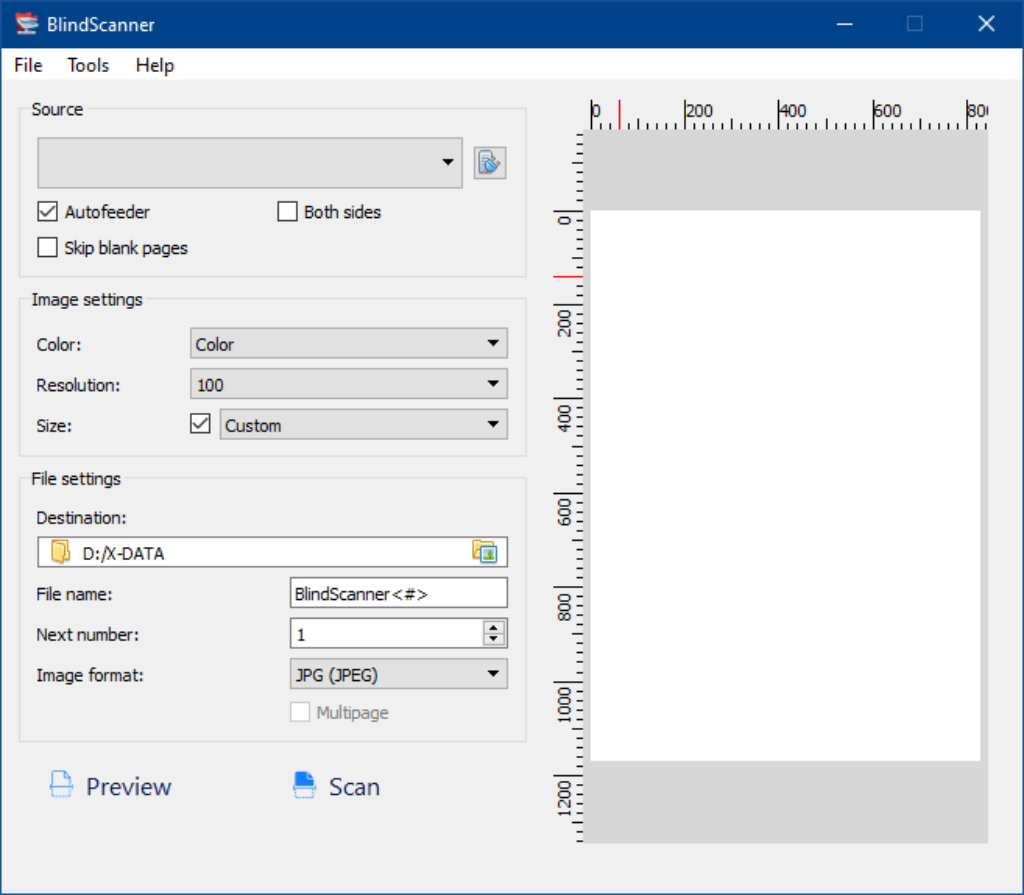Open the Resolution dropdown showing 100

pos(349,384)
